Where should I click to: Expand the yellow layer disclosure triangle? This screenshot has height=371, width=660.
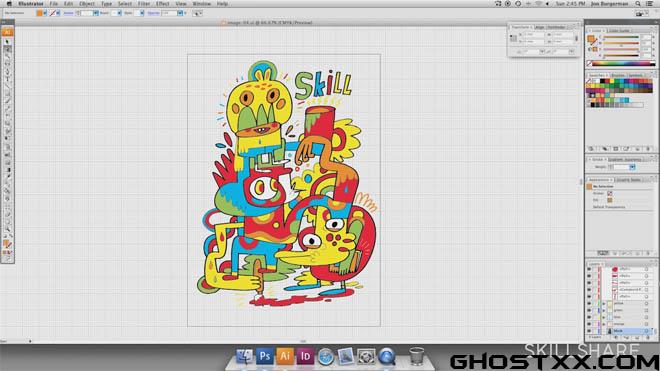point(604,304)
